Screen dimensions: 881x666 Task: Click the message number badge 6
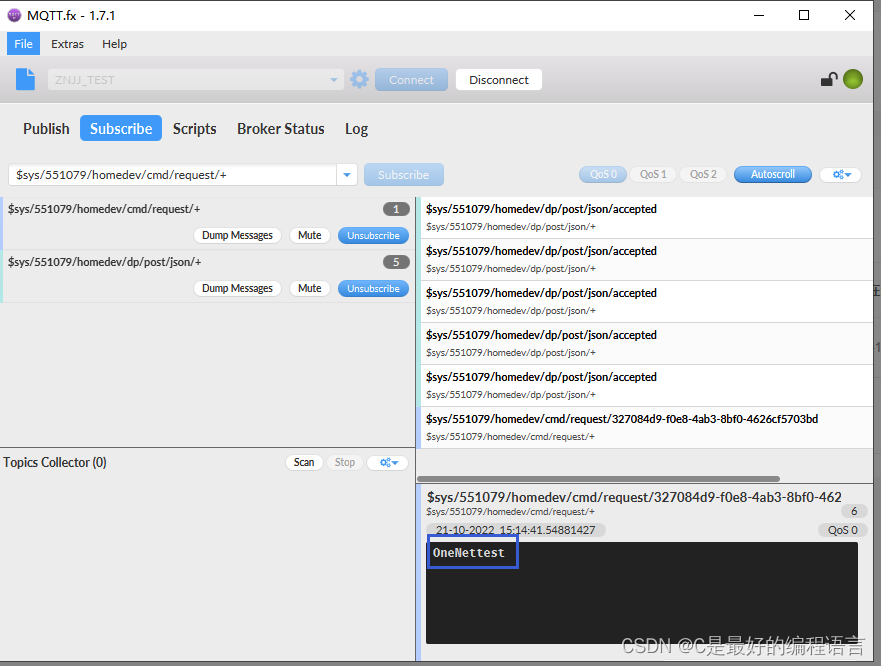pyautogui.click(x=854, y=511)
